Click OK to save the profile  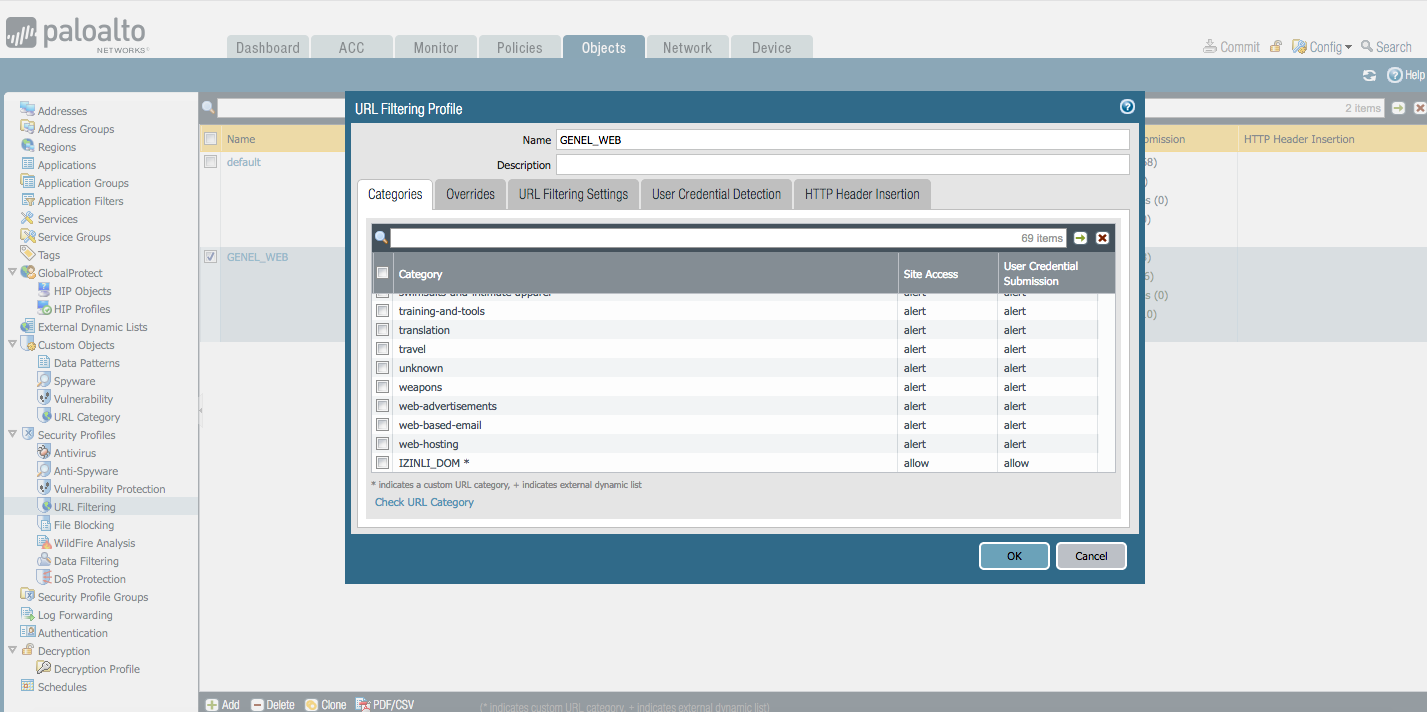[x=1013, y=555]
